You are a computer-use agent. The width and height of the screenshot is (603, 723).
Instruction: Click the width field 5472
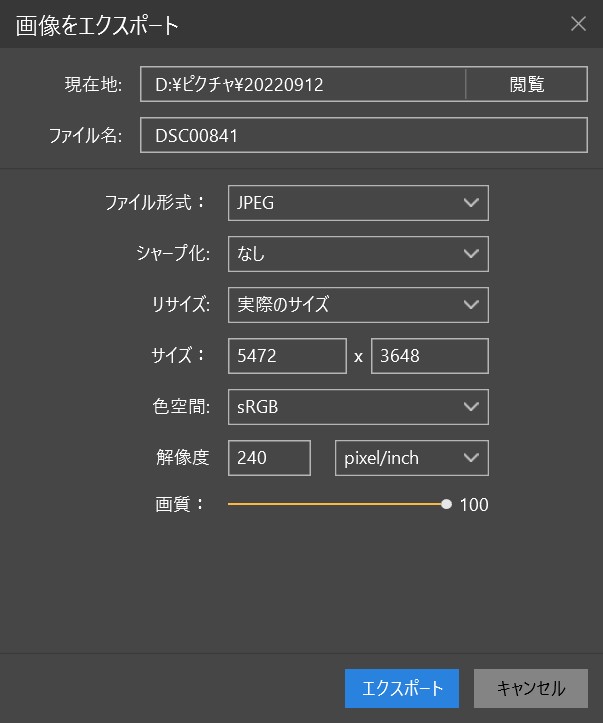(x=287, y=356)
